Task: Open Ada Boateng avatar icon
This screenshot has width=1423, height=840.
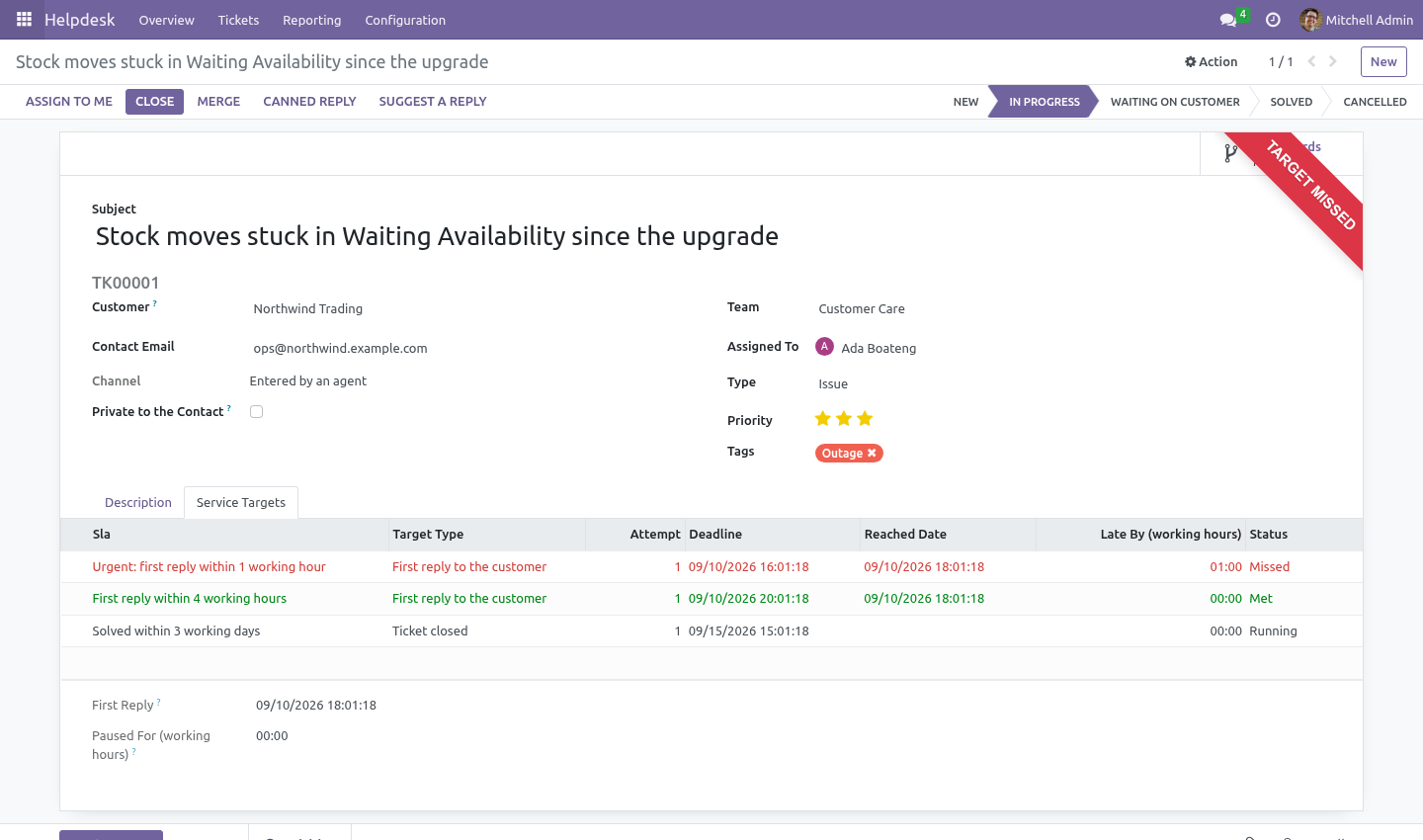Action: [824, 347]
